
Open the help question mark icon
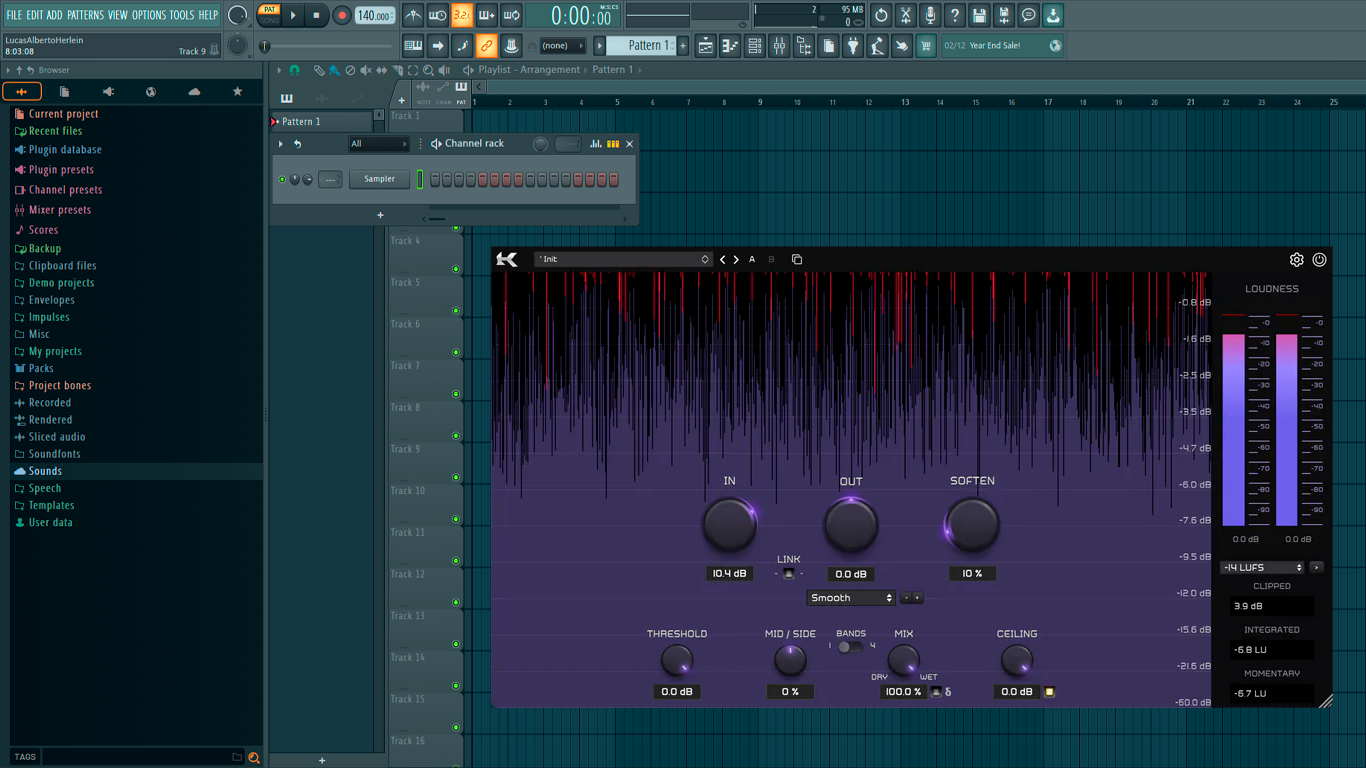coord(955,16)
